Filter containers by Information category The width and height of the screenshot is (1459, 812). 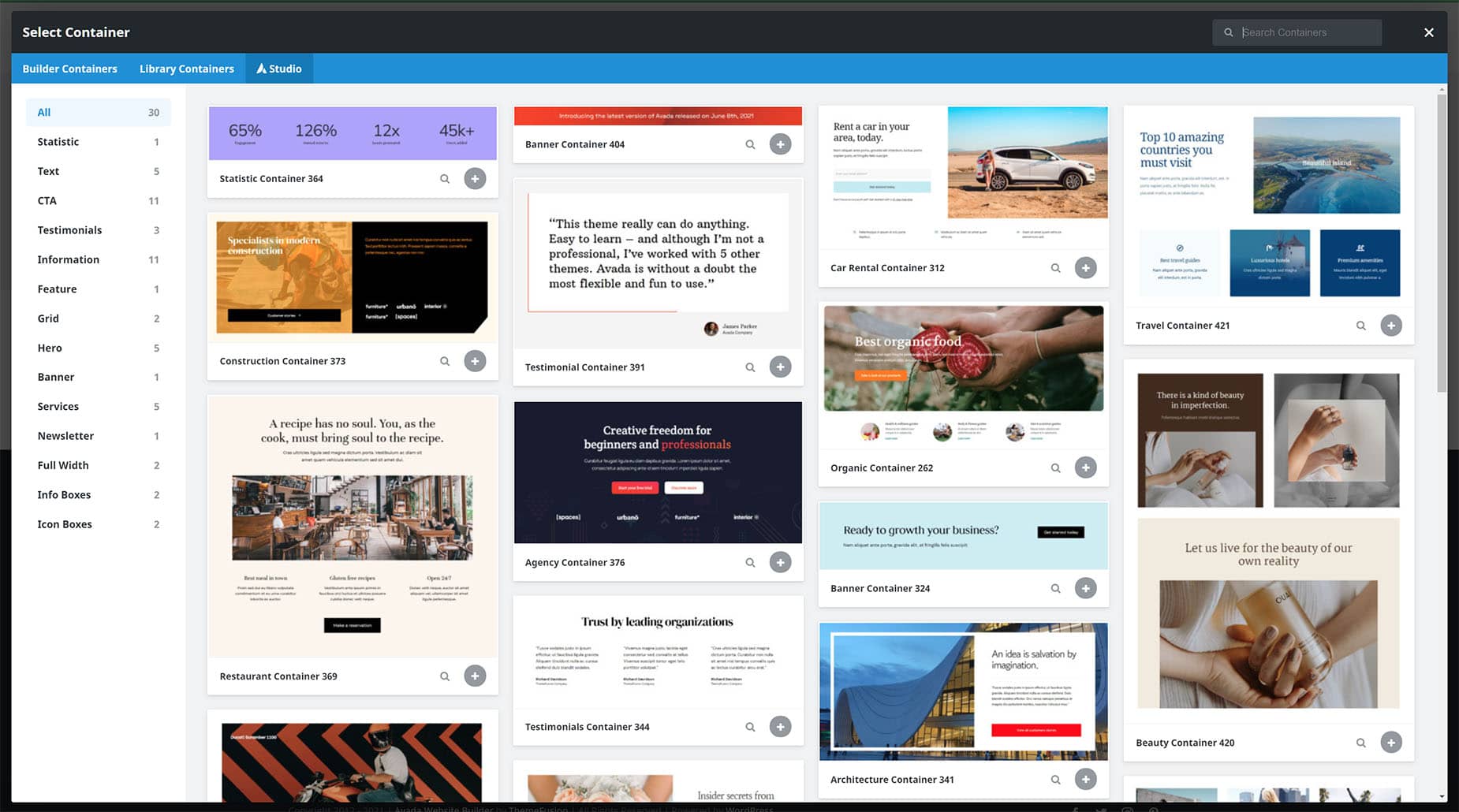99,259
